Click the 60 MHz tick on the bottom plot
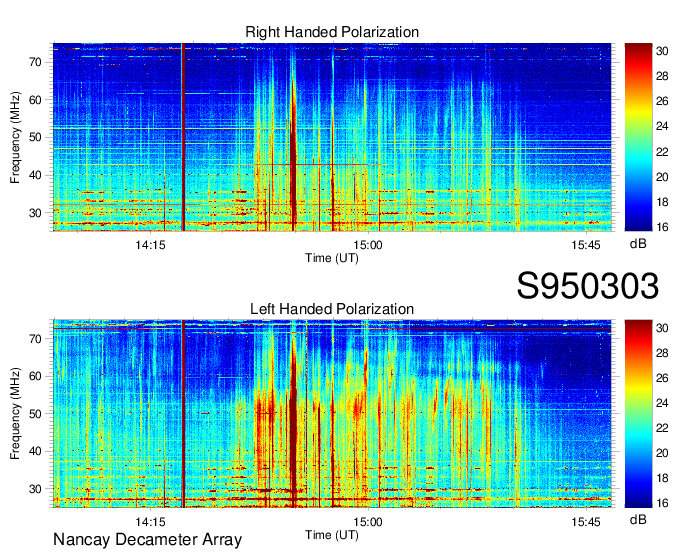The height and width of the screenshot is (552, 680). [35, 376]
